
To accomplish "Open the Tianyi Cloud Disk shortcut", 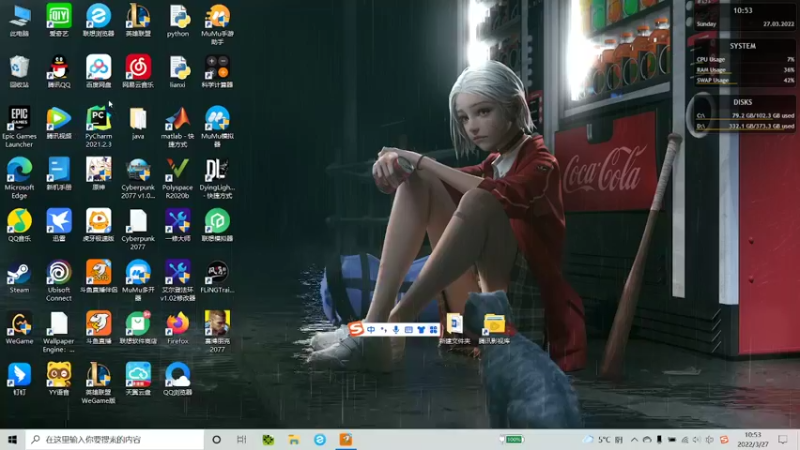I will click(138, 379).
